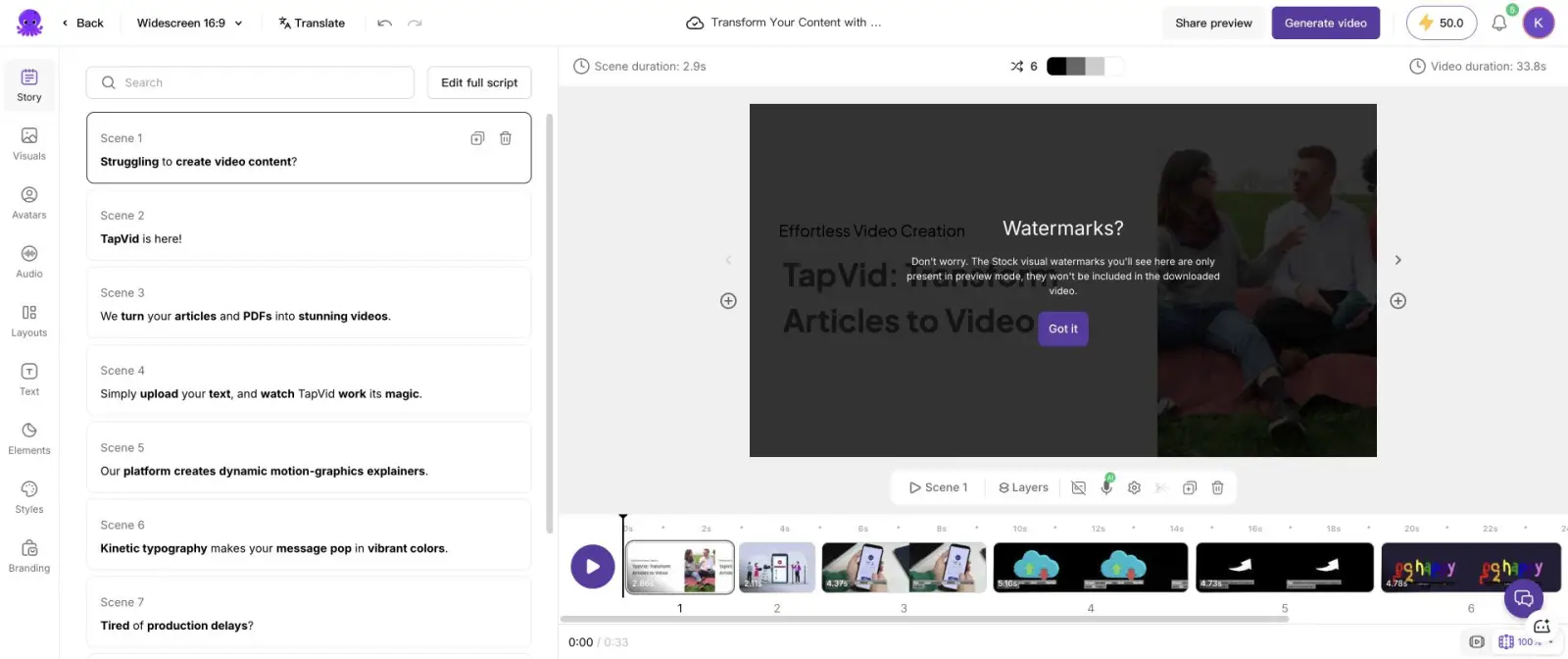The height and width of the screenshot is (659, 1568).
Task: Add a scene after the current scene
Action: coord(1398,301)
